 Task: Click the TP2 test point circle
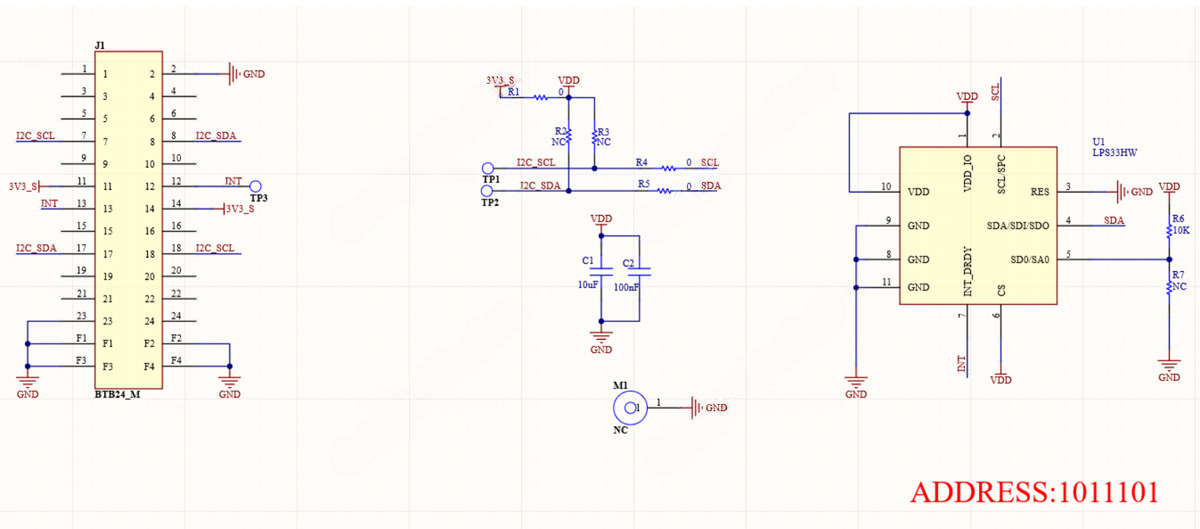tap(487, 190)
